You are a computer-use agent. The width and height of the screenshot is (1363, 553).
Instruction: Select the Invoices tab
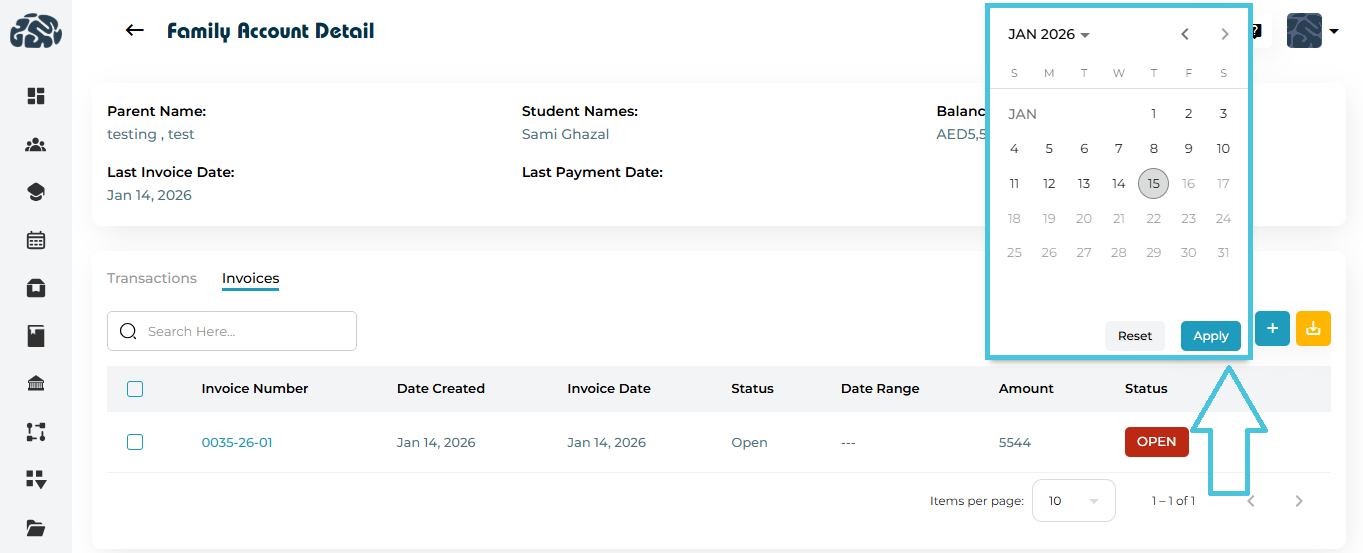tap(250, 278)
